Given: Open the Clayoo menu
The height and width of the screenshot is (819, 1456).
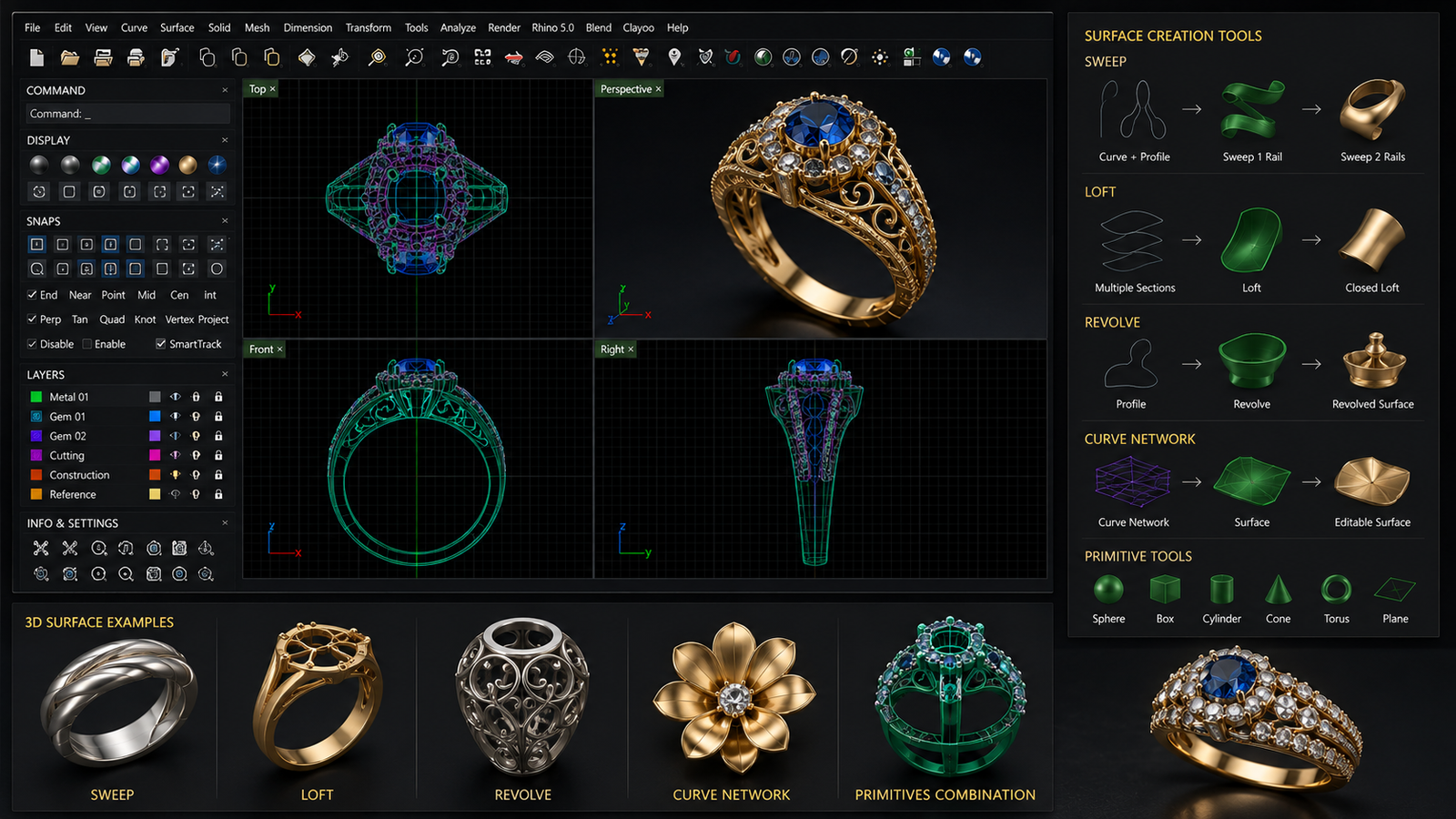Looking at the screenshot, I should [639, 28].
